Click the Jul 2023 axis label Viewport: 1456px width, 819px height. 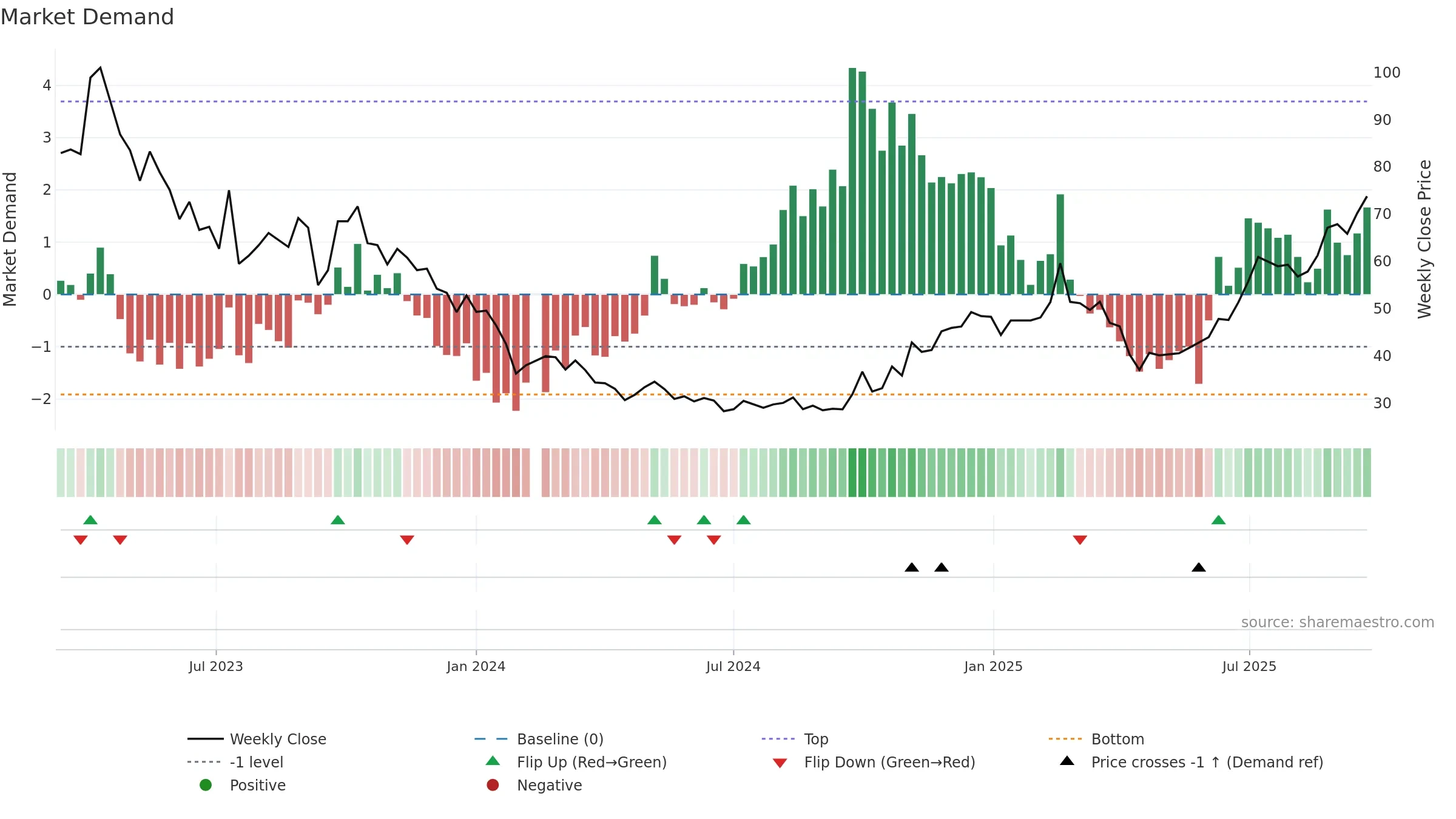[x=216, y=667]
